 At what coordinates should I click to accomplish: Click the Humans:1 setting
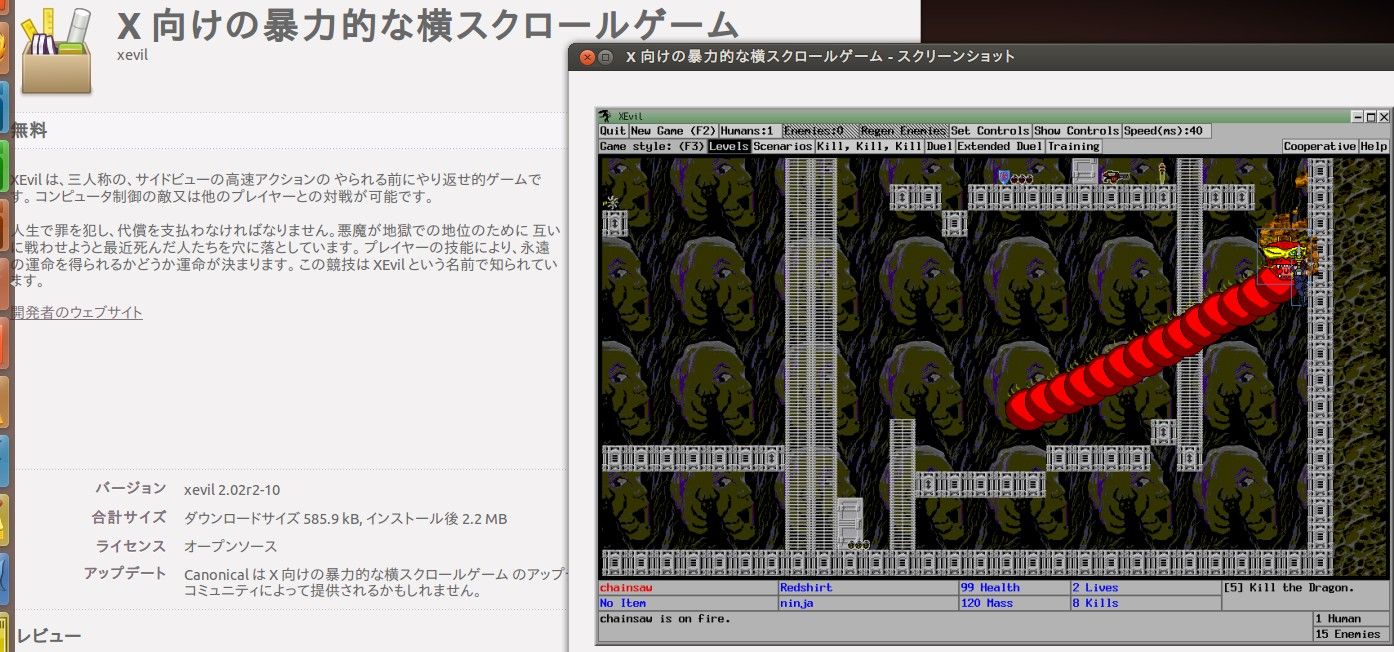coord(750,131)
